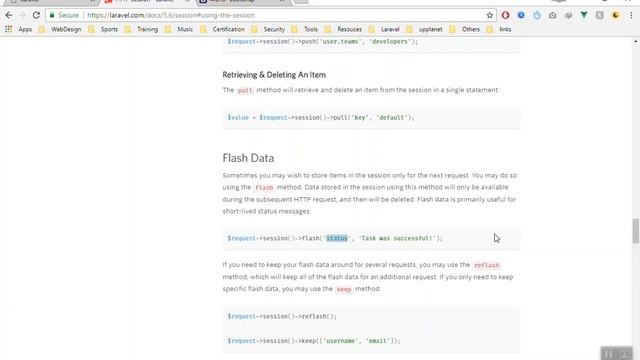Viewport: 640px width, 360px height.
Task: Click the gray cloud extension icon
Action: pos(568,15)
